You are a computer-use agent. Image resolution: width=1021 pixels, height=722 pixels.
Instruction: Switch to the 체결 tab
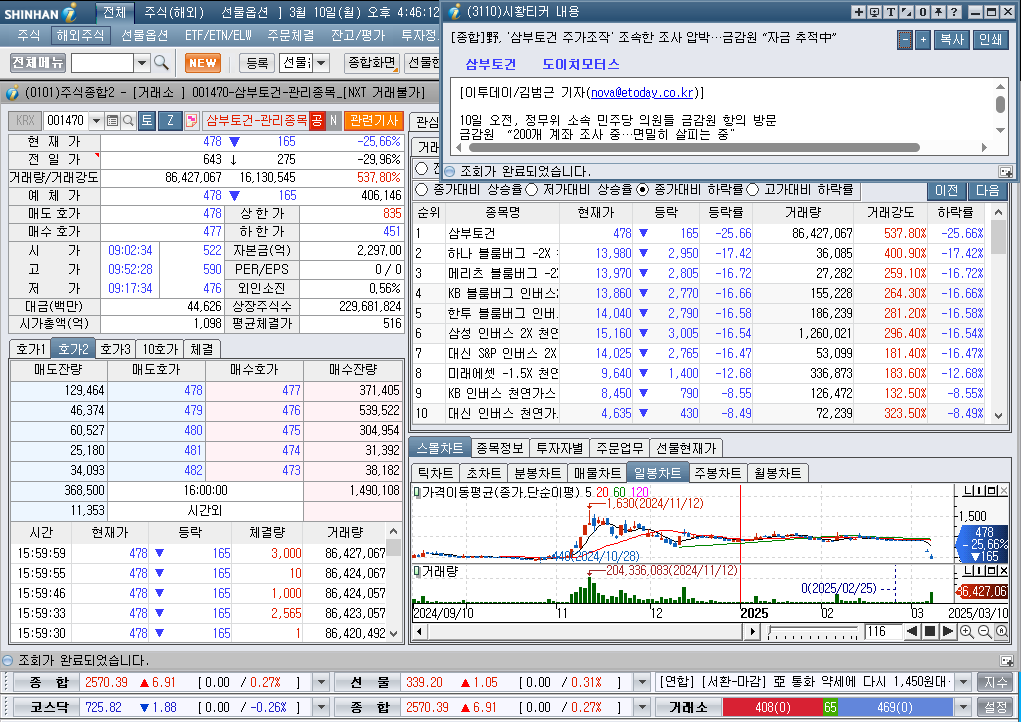tap(202, 349)
